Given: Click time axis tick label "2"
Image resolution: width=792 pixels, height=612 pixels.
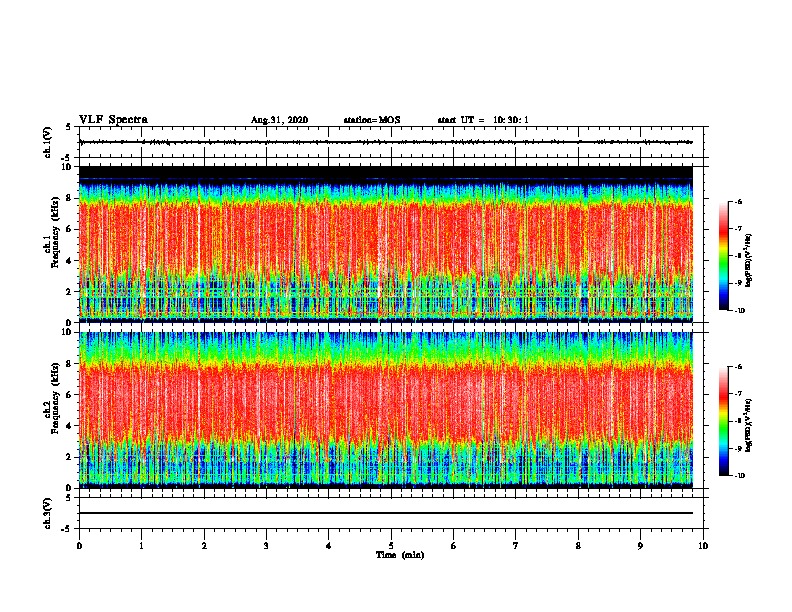Looking at the screenshot, I should tap(204, 546).
